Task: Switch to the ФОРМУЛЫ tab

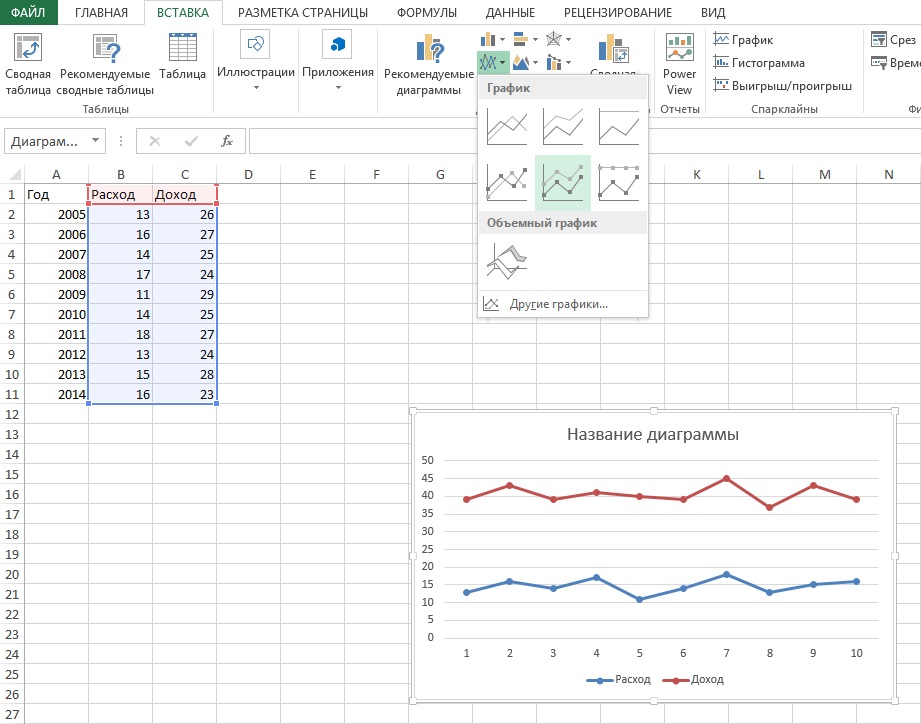Action: 426,13
